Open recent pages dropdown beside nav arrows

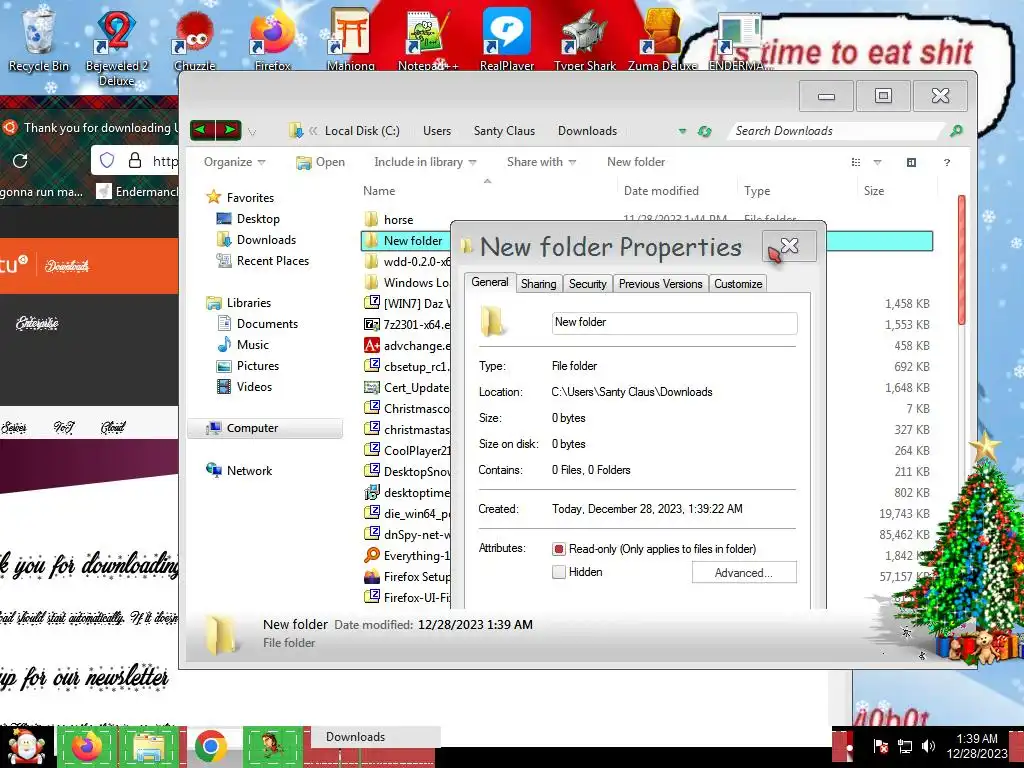pos(252,131)
